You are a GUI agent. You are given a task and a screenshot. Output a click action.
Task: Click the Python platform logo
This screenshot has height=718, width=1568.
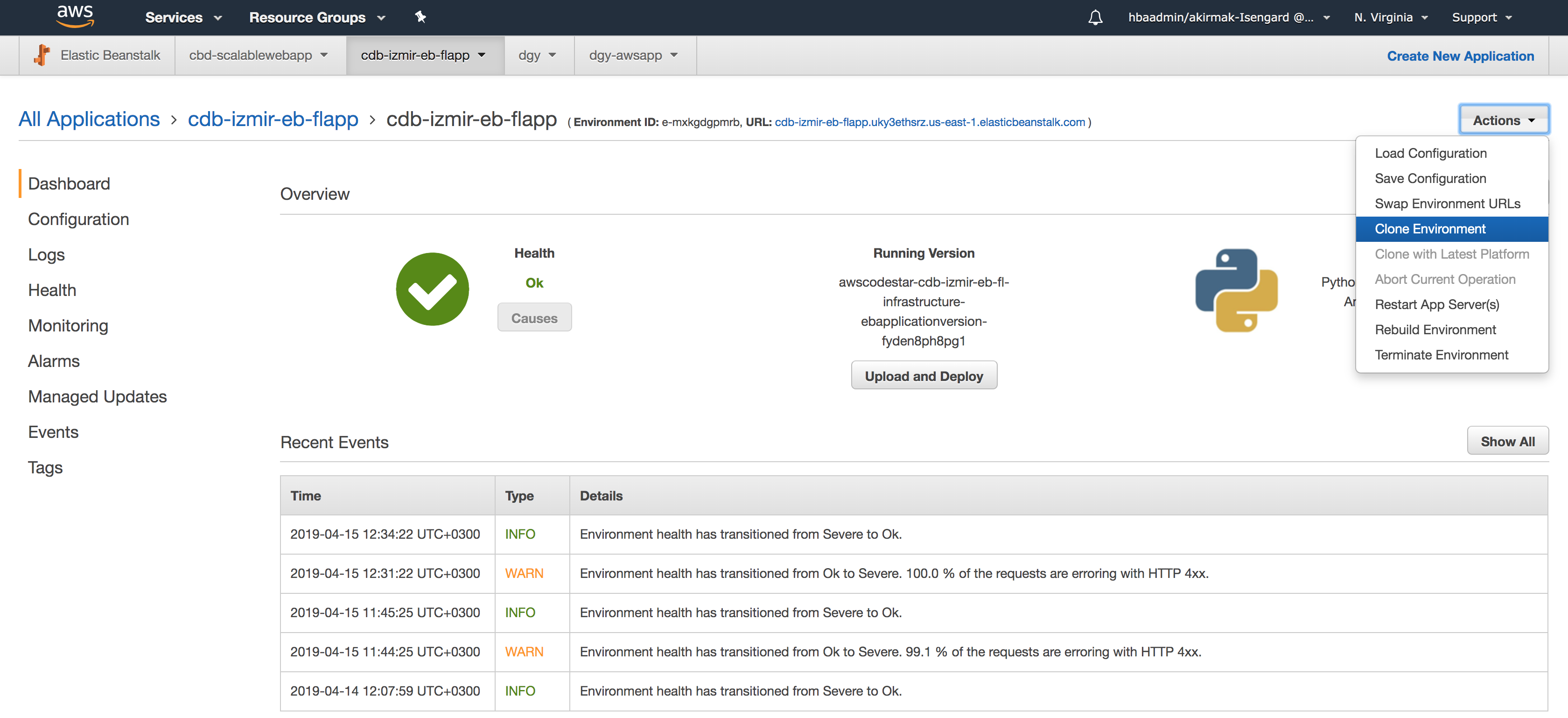(1236, 290)
